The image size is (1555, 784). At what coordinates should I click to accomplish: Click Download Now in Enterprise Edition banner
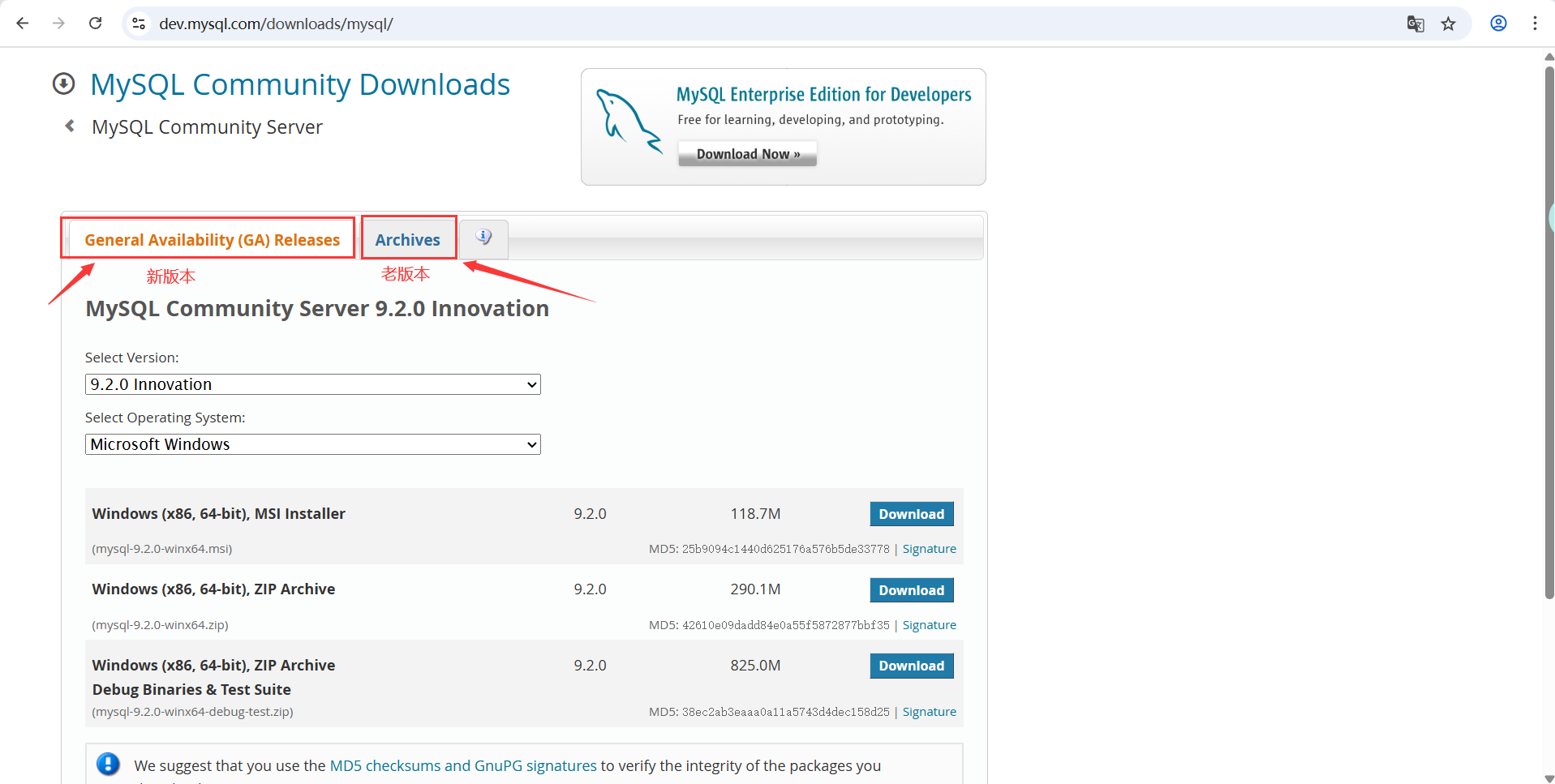[x=748, y=154]
